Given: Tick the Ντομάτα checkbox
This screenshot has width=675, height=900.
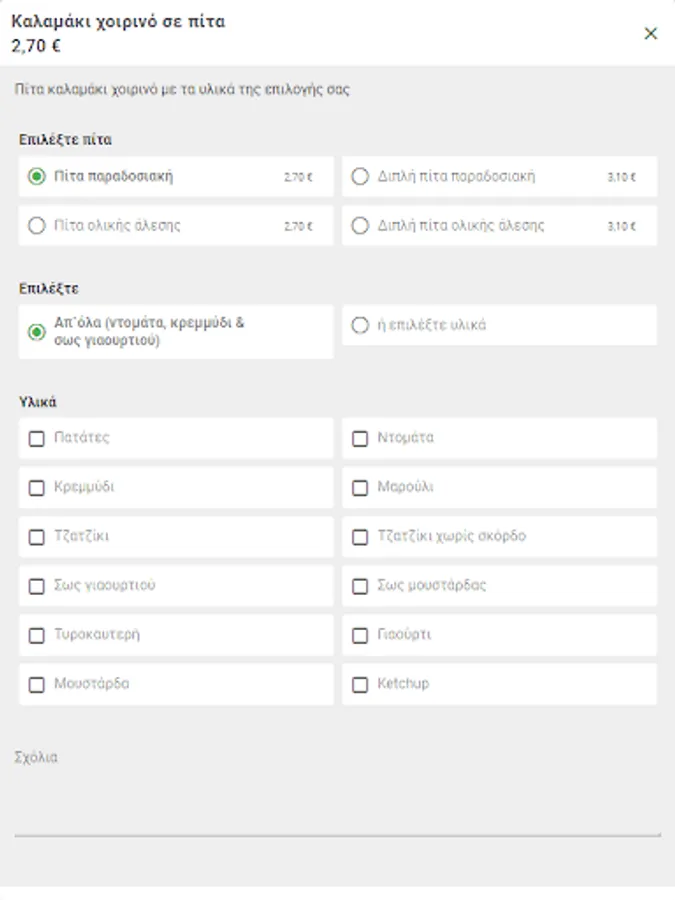Looking at the screenshot, I should pyautogui.click(x=360, y=438).
